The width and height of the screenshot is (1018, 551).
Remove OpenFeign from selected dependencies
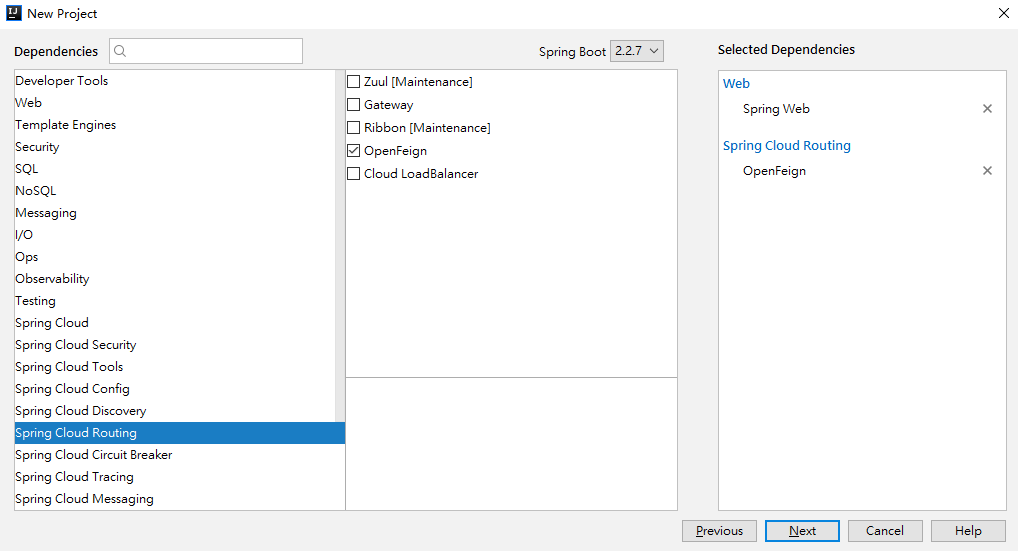click(x=987, y=171)
